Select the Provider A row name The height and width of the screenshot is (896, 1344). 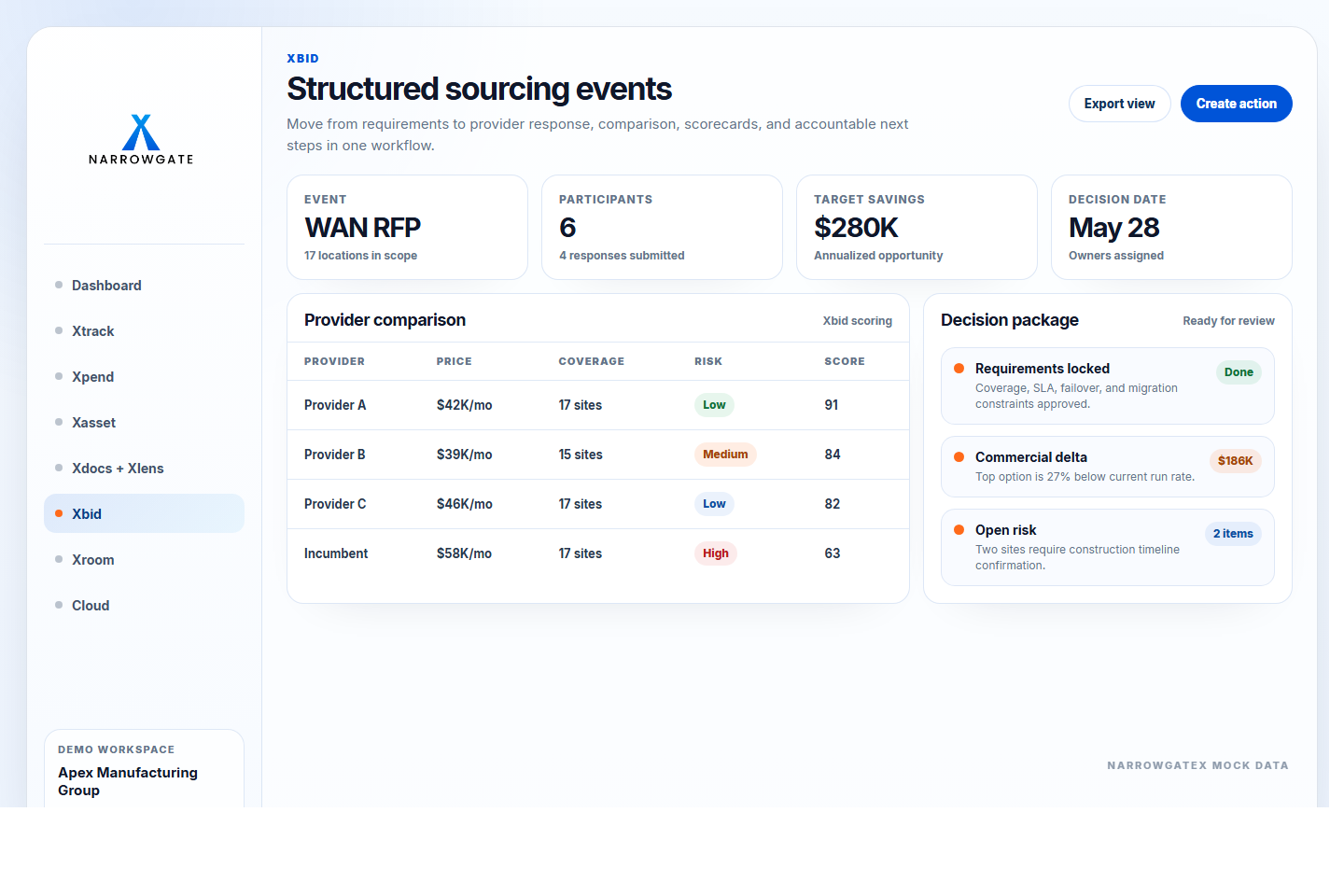(x=335, y=405)
